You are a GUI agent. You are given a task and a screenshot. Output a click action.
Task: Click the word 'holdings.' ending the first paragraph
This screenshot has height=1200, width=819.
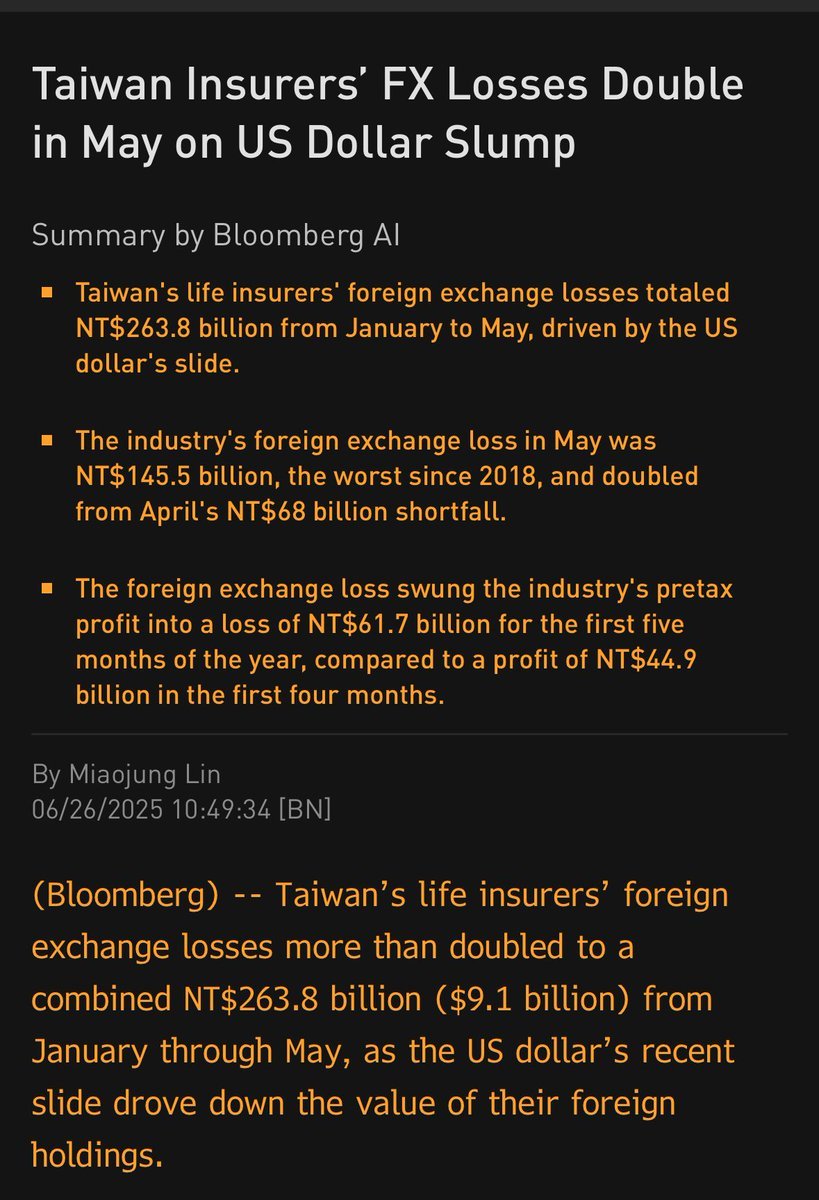point(97,1155)
